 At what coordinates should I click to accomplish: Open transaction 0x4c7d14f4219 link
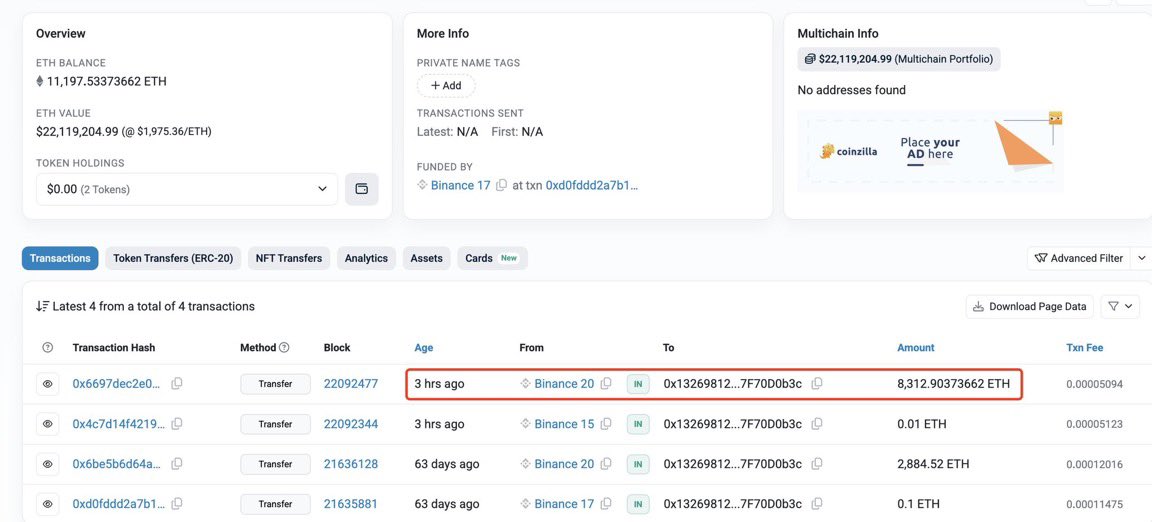pyautogui.click(x=118, y=424)
